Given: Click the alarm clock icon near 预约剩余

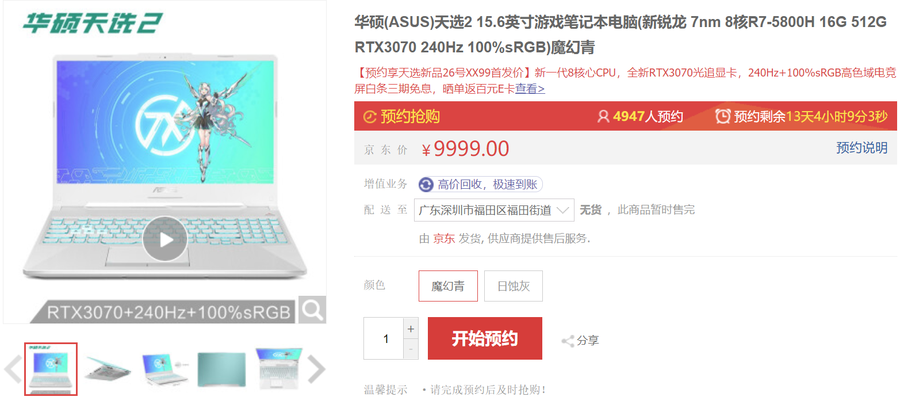Looking at the screenshot, I should point(723,116).
